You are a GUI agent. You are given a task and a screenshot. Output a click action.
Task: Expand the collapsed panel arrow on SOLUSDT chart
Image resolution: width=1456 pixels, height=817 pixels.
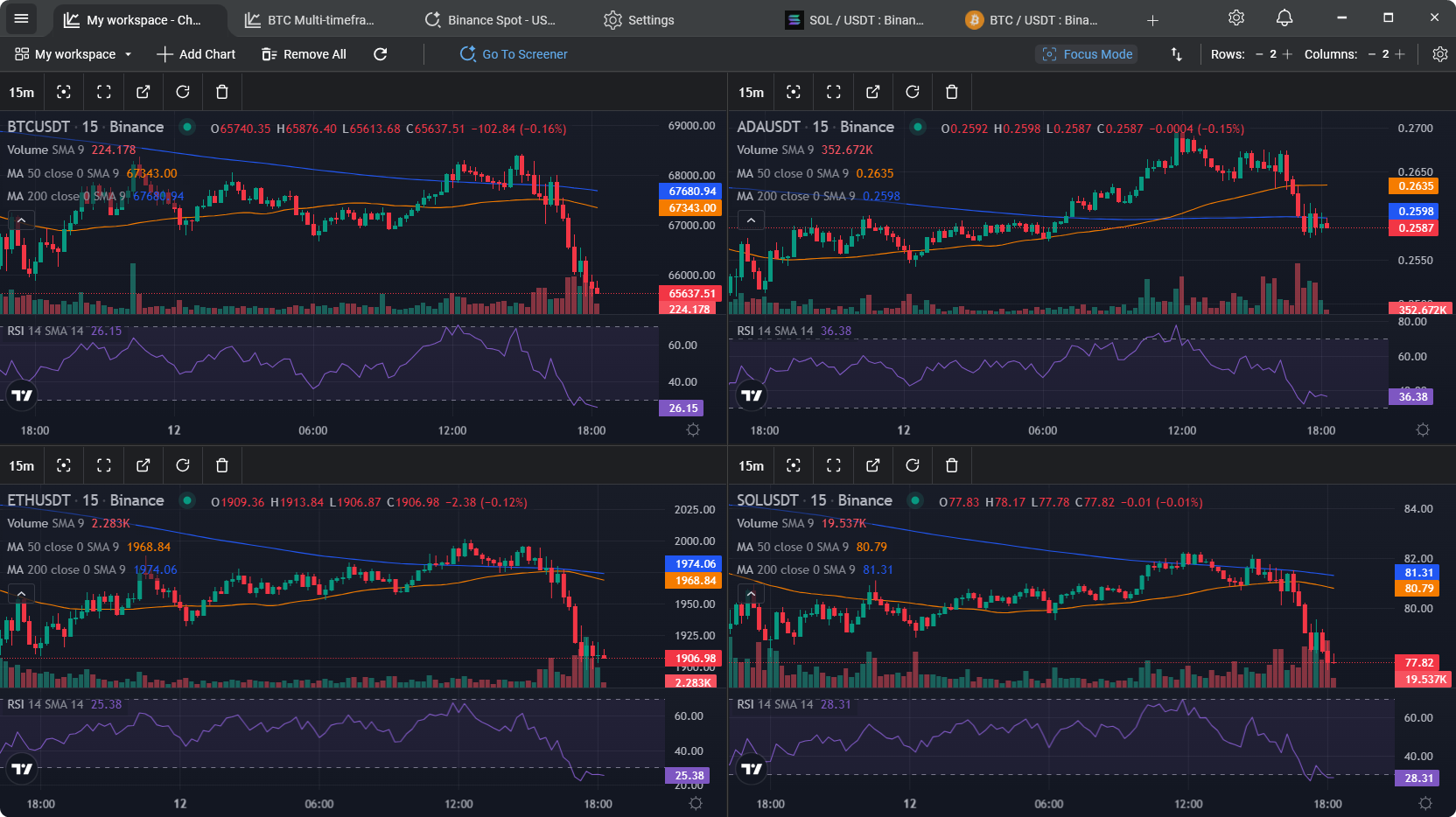(x=751, y=593)
